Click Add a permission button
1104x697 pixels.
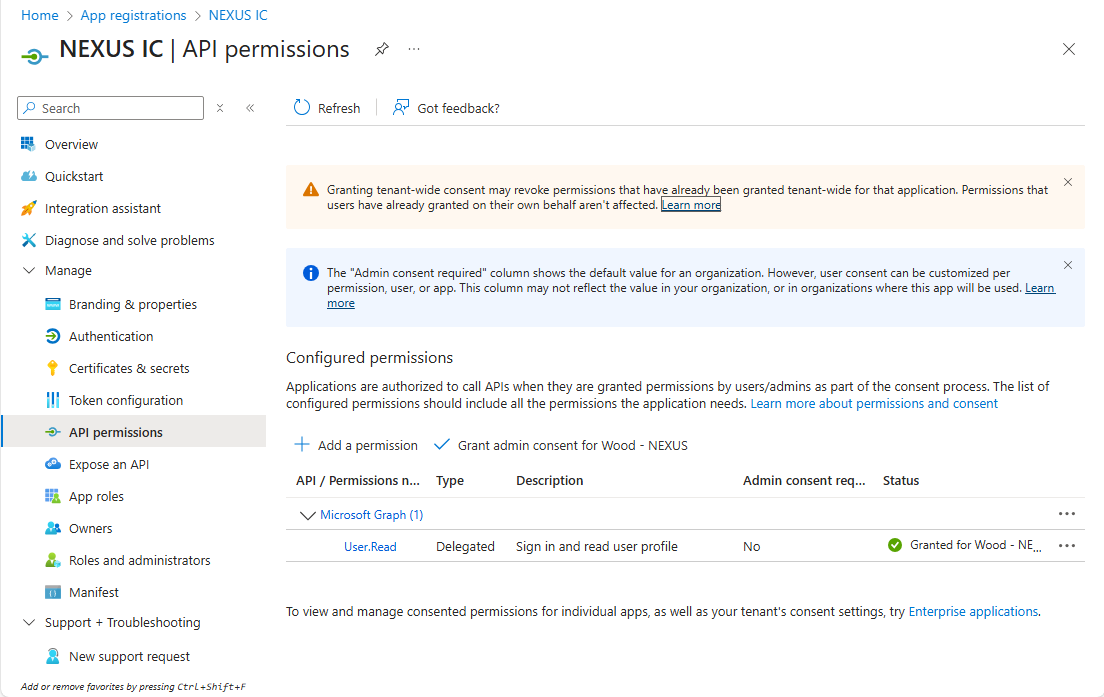pyautogui.click(x=356, y=445)
